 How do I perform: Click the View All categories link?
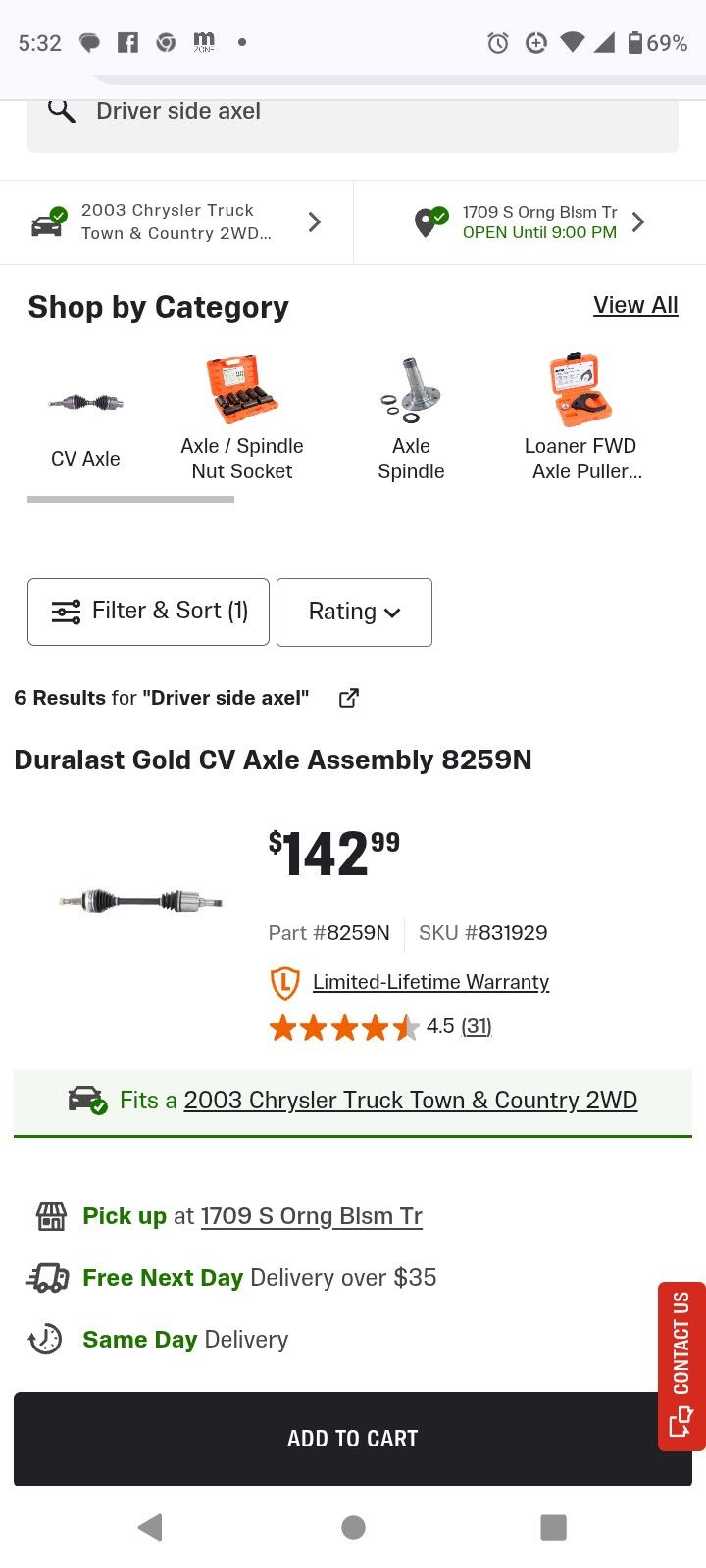(635, 305)
